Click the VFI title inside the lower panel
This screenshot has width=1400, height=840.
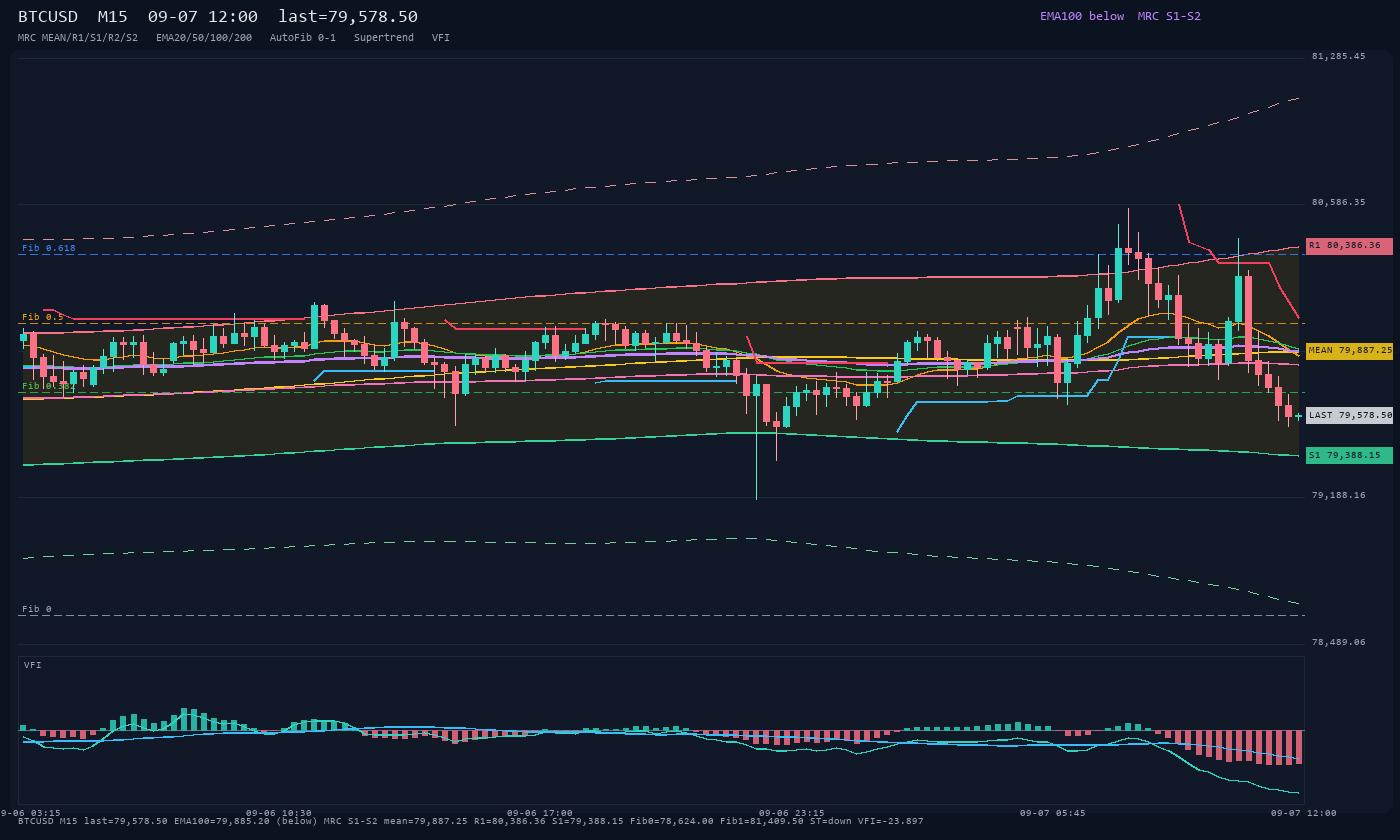33,665
